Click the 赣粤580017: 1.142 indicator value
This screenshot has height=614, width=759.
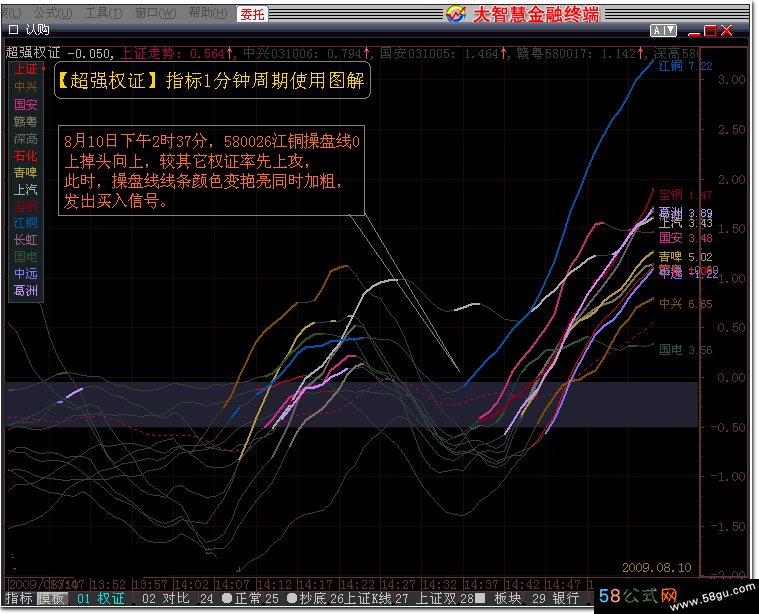(x=581, y=53)
